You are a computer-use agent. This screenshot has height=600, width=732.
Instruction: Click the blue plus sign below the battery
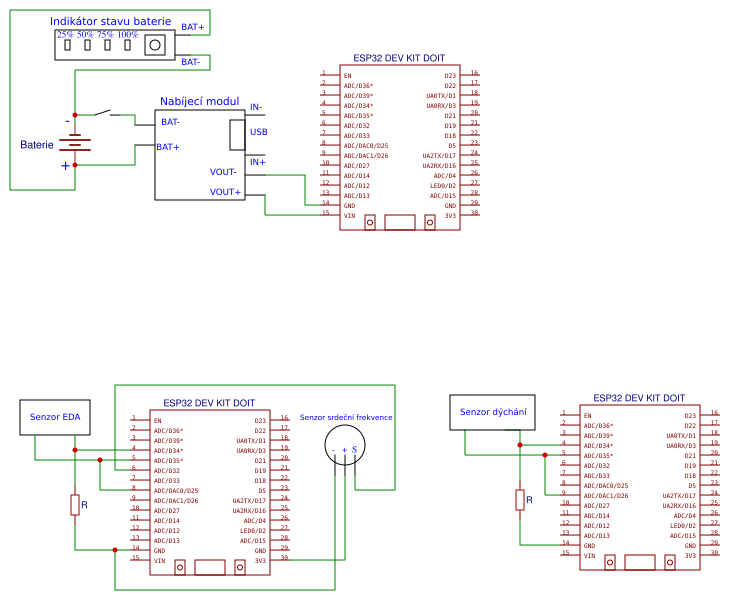pos(65,166)
